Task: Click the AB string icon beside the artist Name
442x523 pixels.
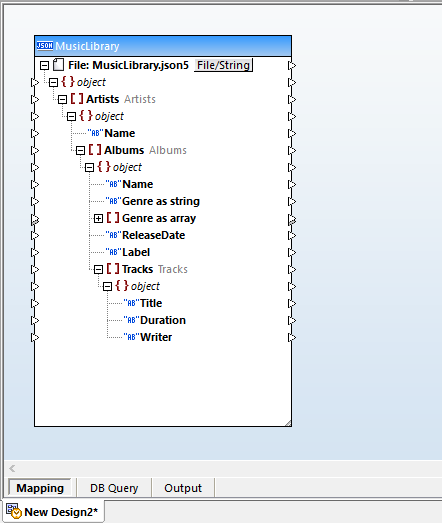Action: click(95, 133)
